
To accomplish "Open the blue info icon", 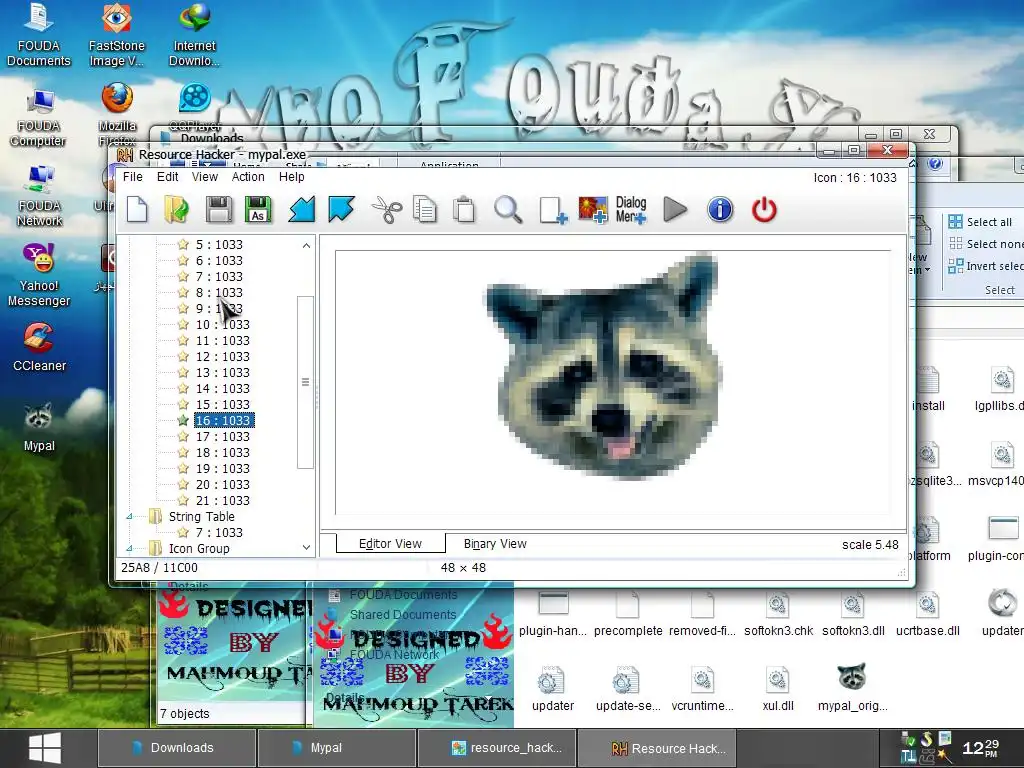I will (x=720, y=210).
